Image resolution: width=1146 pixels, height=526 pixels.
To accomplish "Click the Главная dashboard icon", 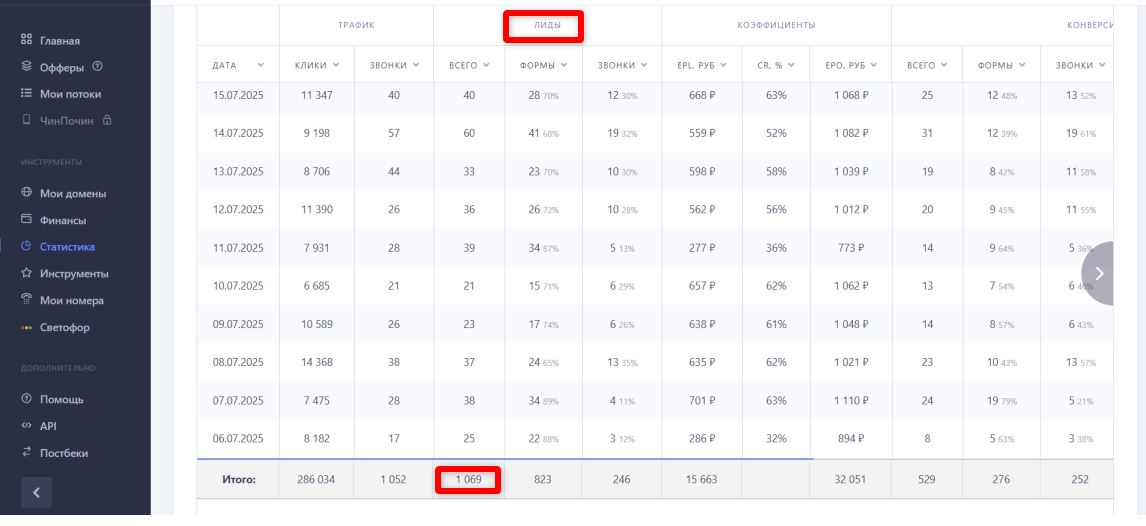I will [x=26, y=41].
